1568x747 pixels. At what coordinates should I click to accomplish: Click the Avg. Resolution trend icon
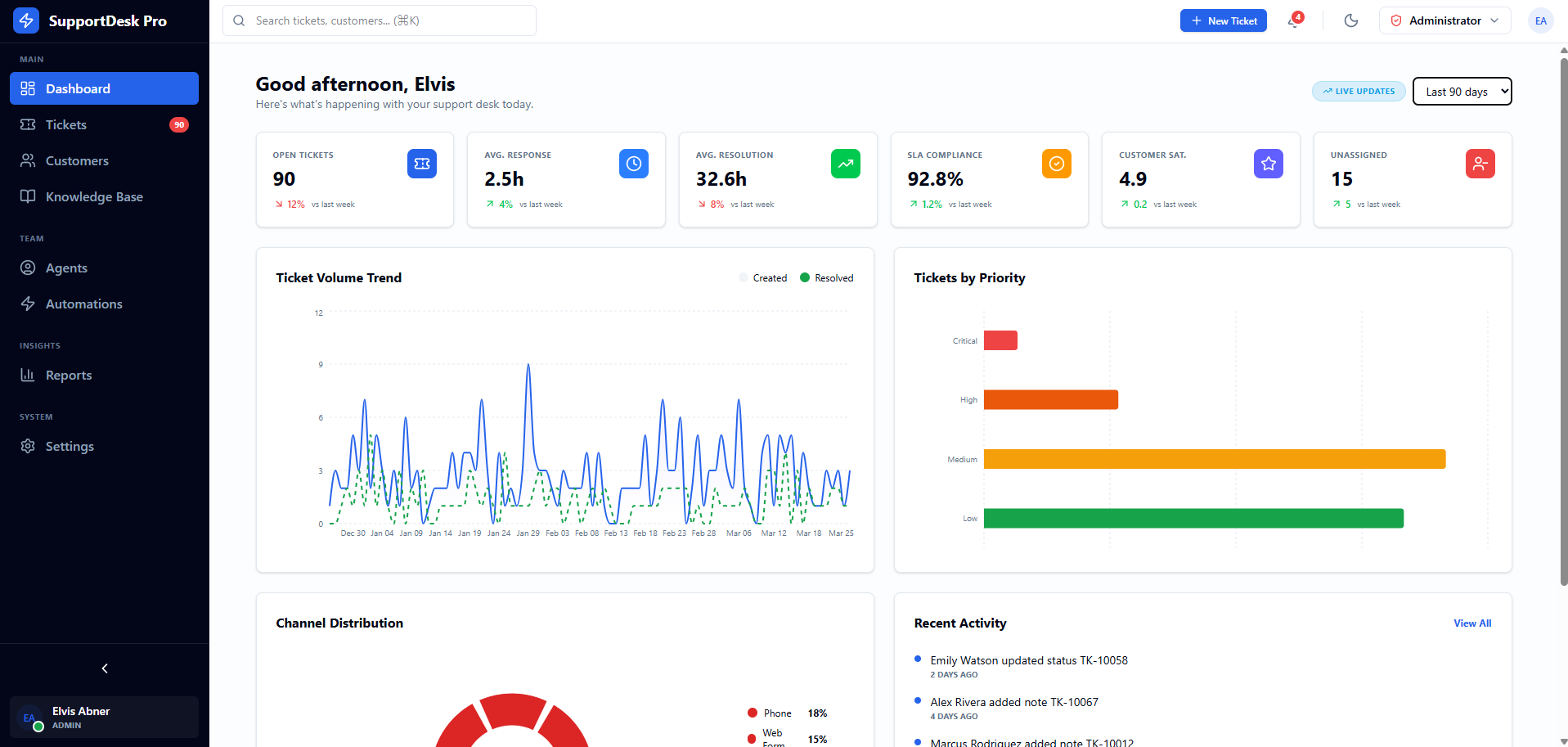pyautogui.click(x=845, y=164)
